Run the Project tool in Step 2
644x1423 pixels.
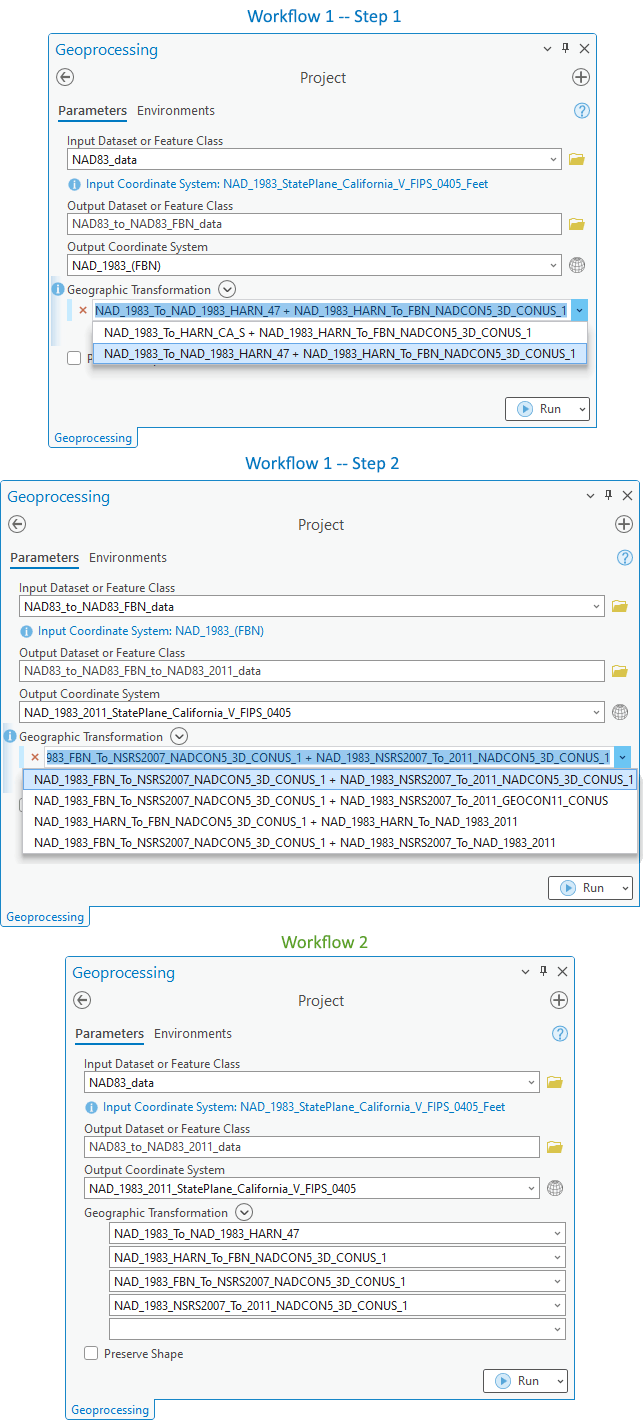click(x=583, y=888)
